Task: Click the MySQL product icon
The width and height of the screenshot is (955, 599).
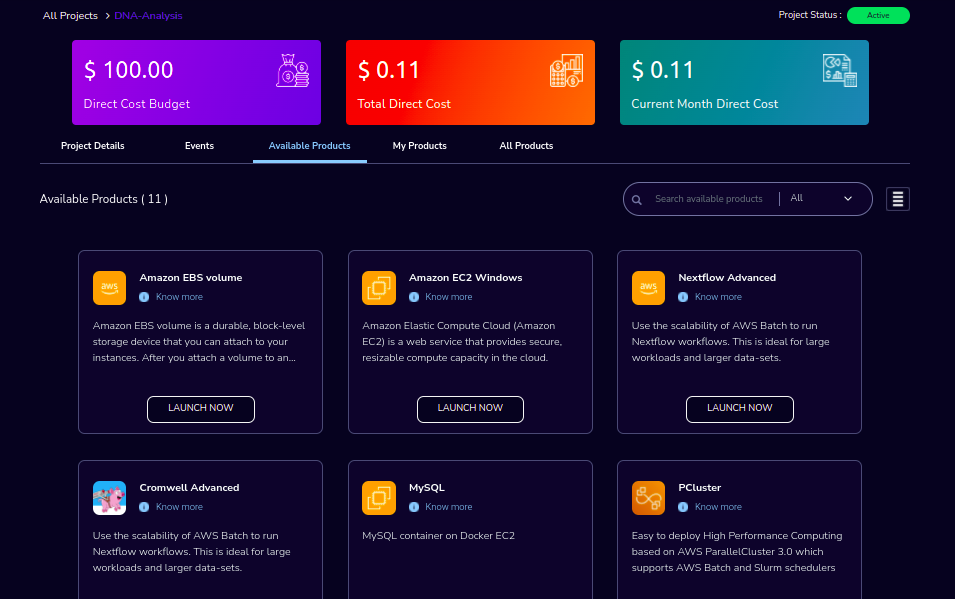Action: point(379,498)
